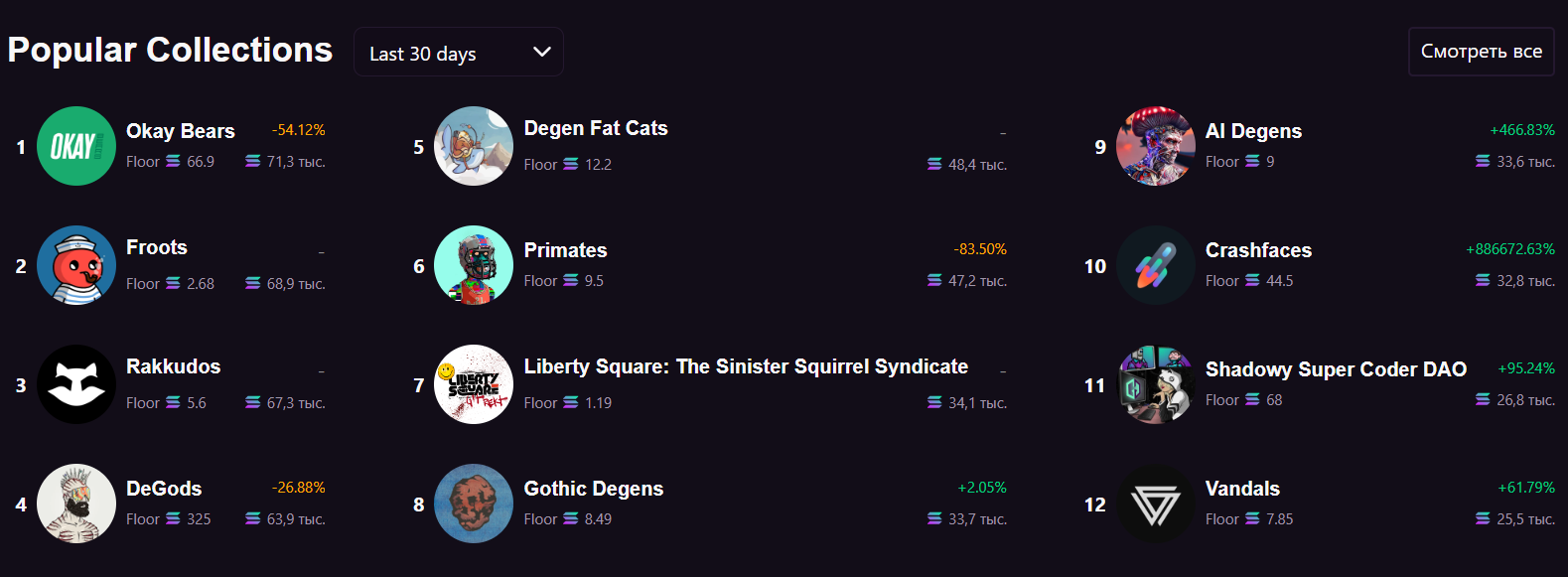This screenshot has height=577, width=1568.
Task: Click the Froots sailor avatar icon
Action: 76,265
